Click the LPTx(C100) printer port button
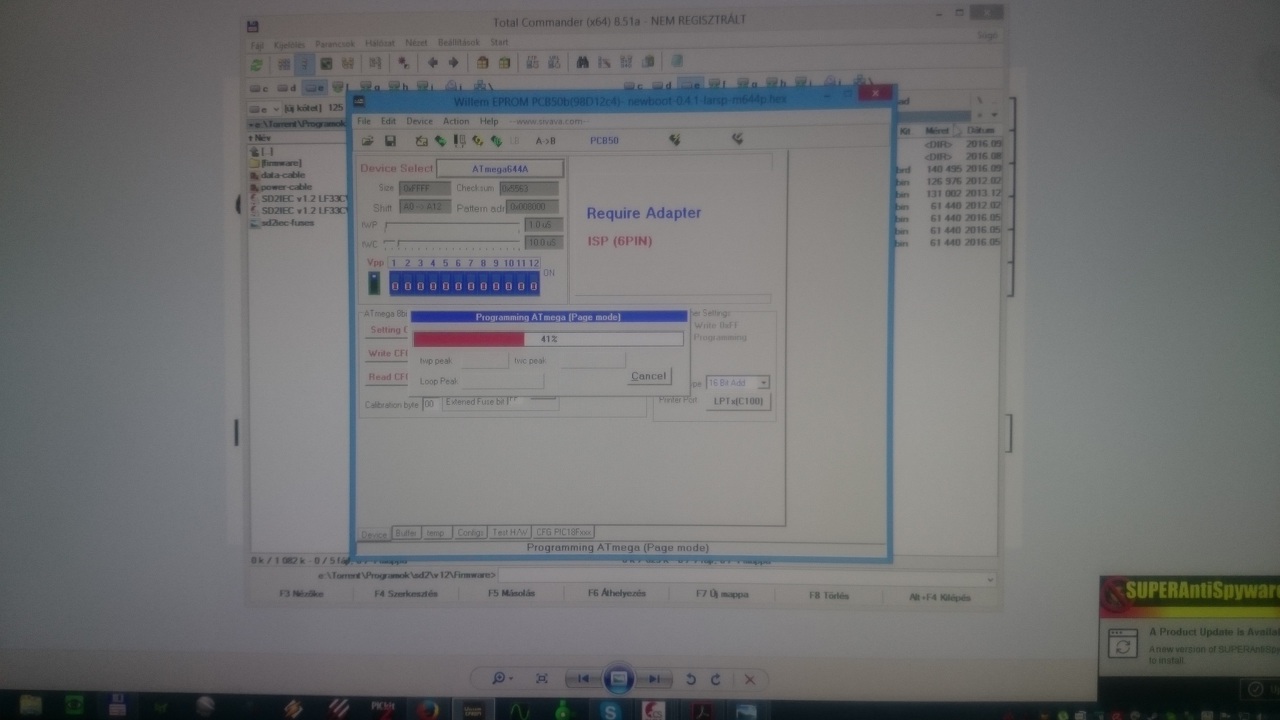This screenshot has width=1280, height=720. tap(739, 402)
